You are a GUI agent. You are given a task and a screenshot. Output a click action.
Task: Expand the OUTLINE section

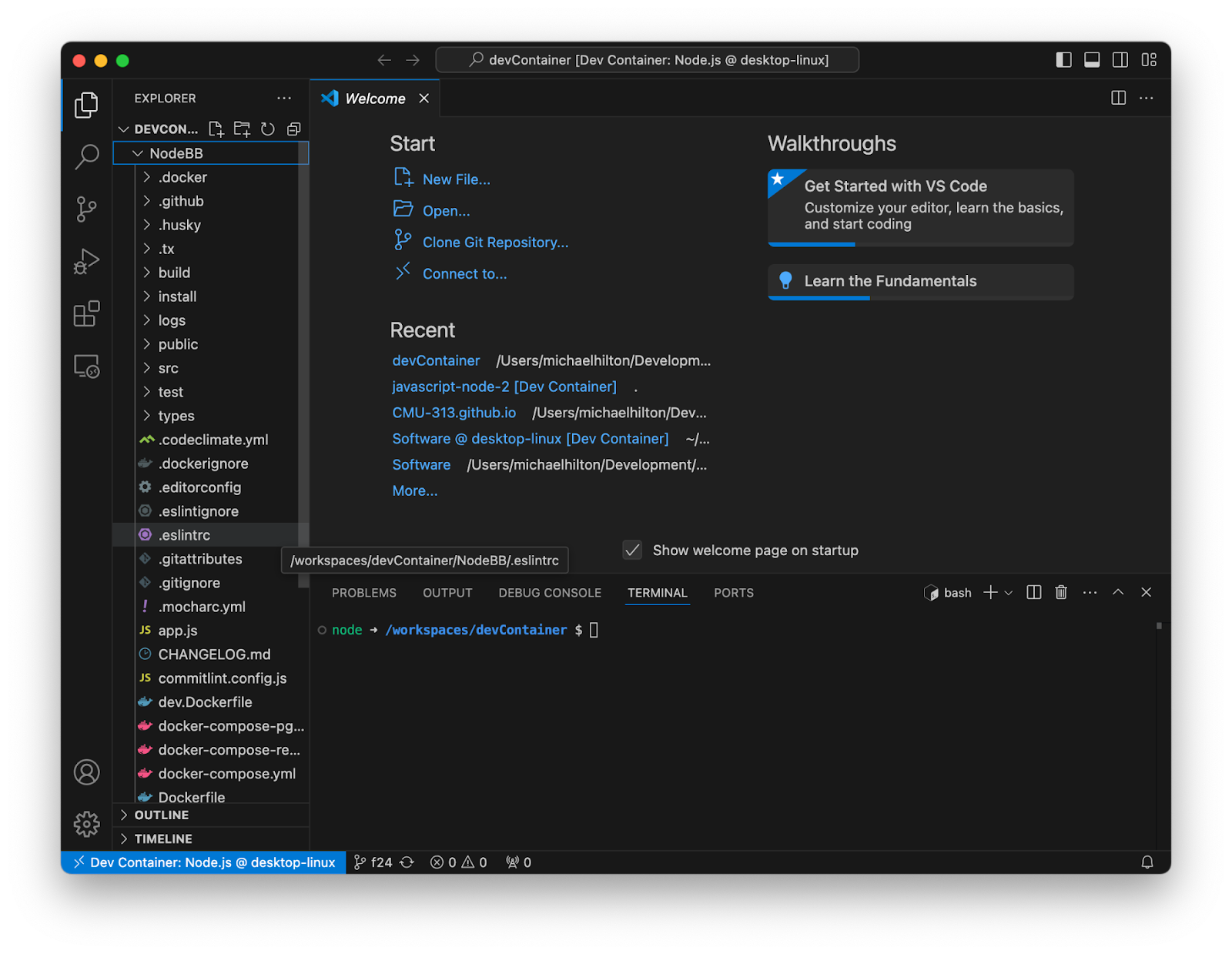click(211, 815)
